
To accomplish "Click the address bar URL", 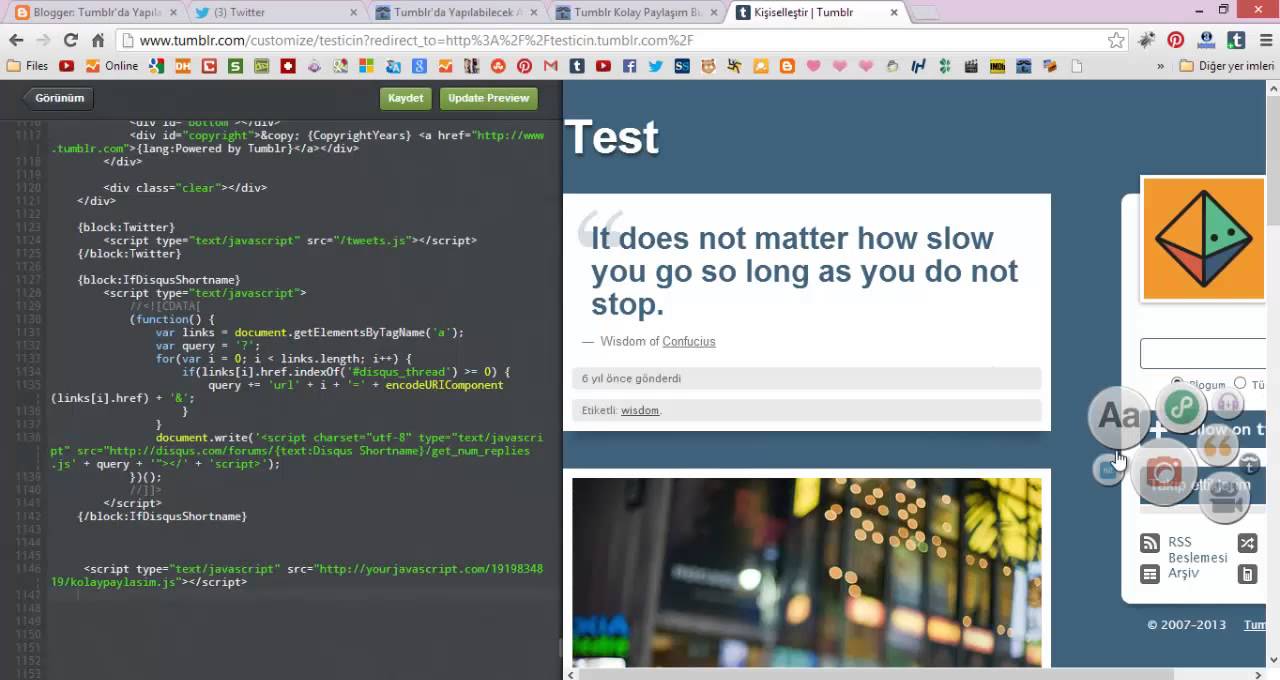I will pos(416,41).
